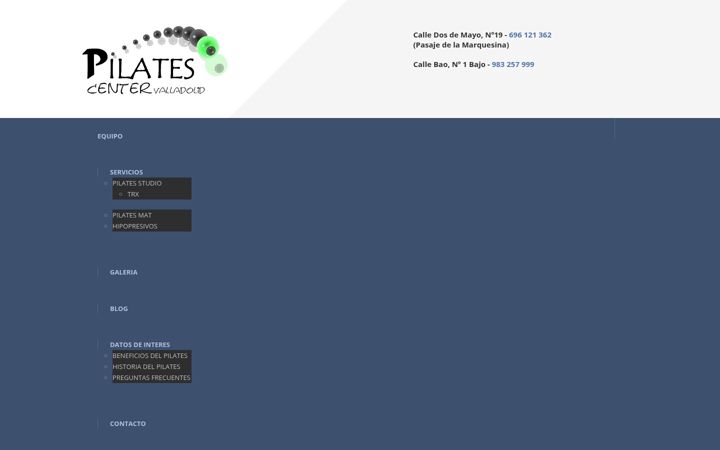Image resolution: width=720 pixels, height=450 pixels.
Task: Open the CONTACTO menu item
Action: click(128, 423)
